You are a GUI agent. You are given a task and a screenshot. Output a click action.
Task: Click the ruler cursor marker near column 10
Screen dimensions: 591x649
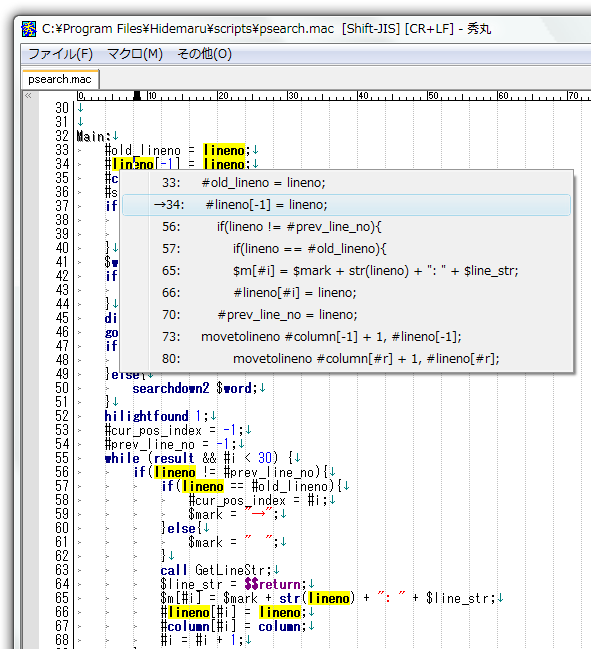(x=137, y=96)
